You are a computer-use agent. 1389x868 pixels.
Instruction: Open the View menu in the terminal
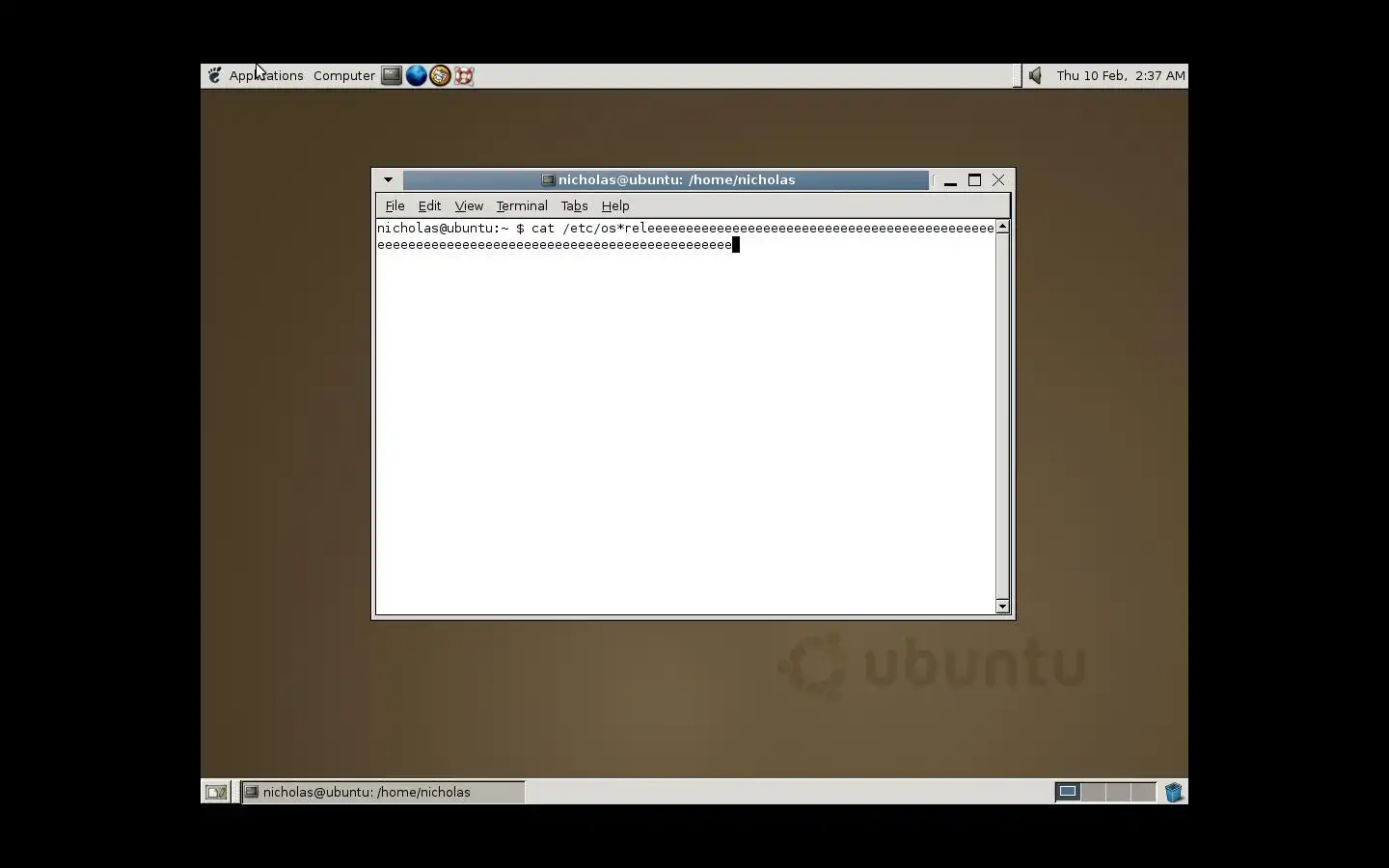(469, 205)
